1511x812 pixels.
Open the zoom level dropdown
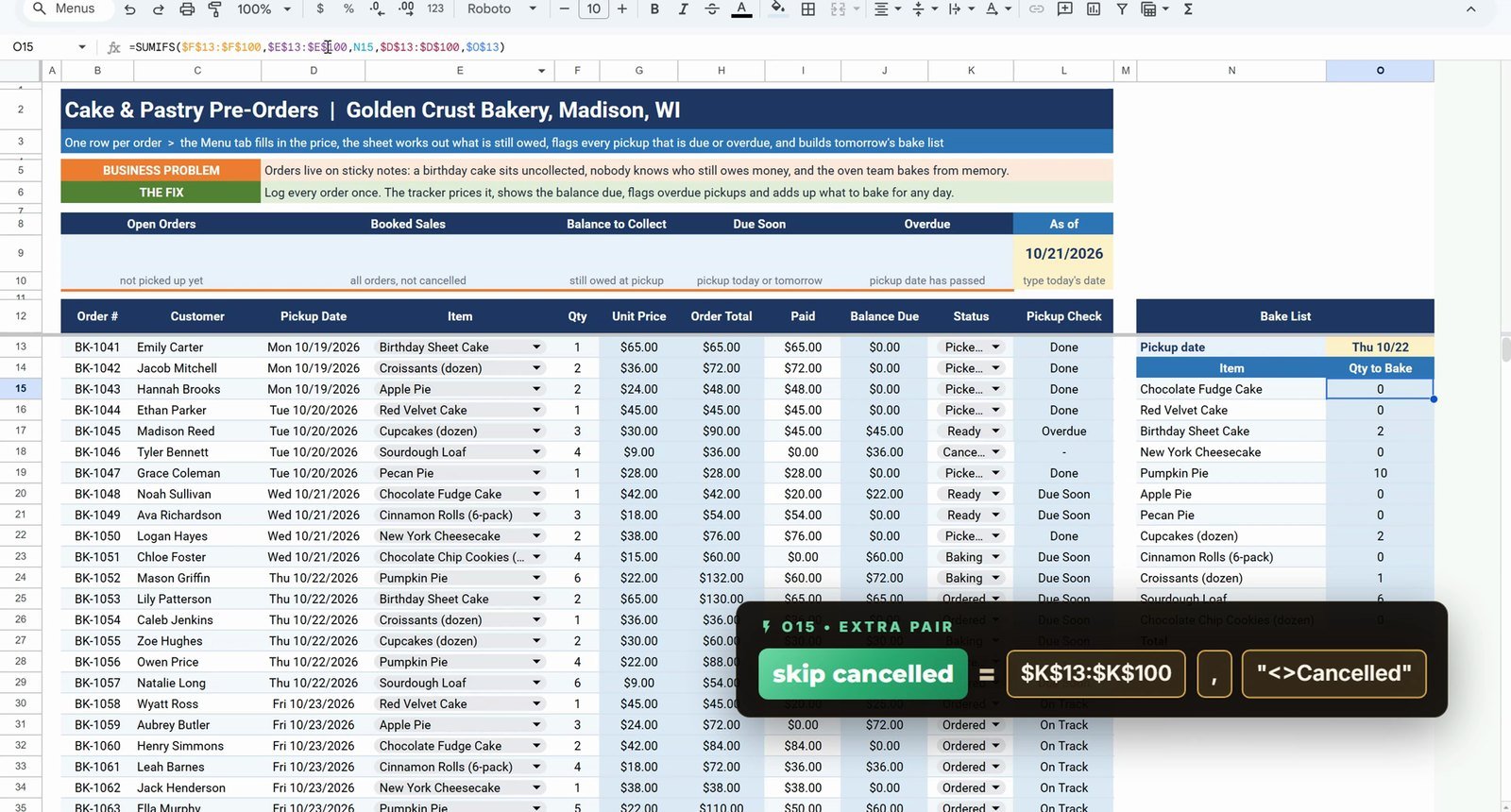pos(263,9)
